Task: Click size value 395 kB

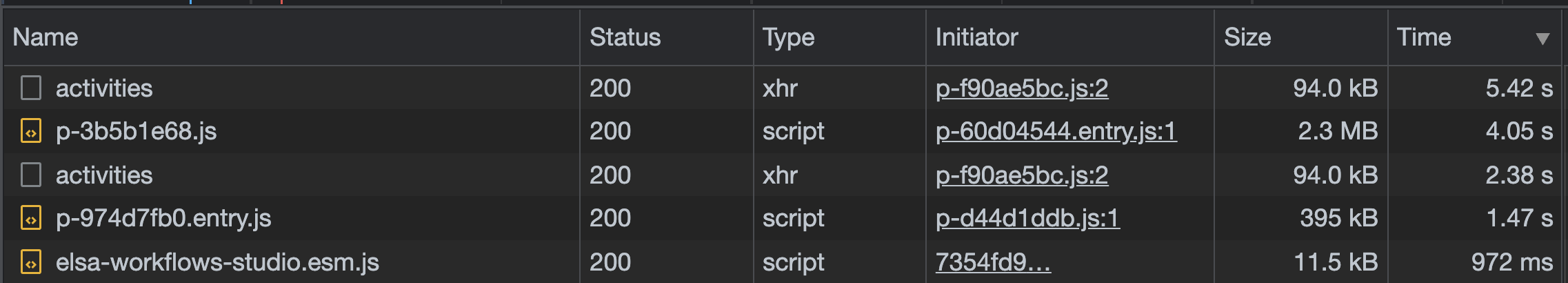Action: pos(1339,218)
